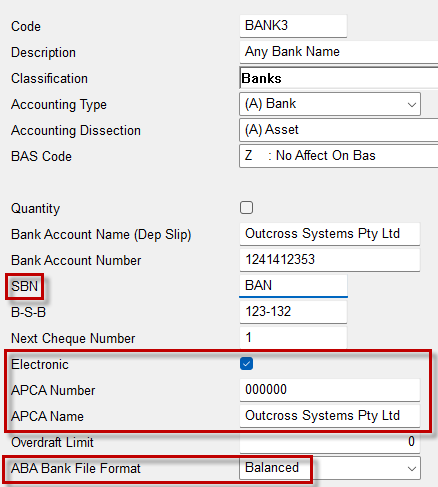Screen dimensions: 438x487
Task: Edit the B-S-B field 123-132
Action: pos(293,312)
